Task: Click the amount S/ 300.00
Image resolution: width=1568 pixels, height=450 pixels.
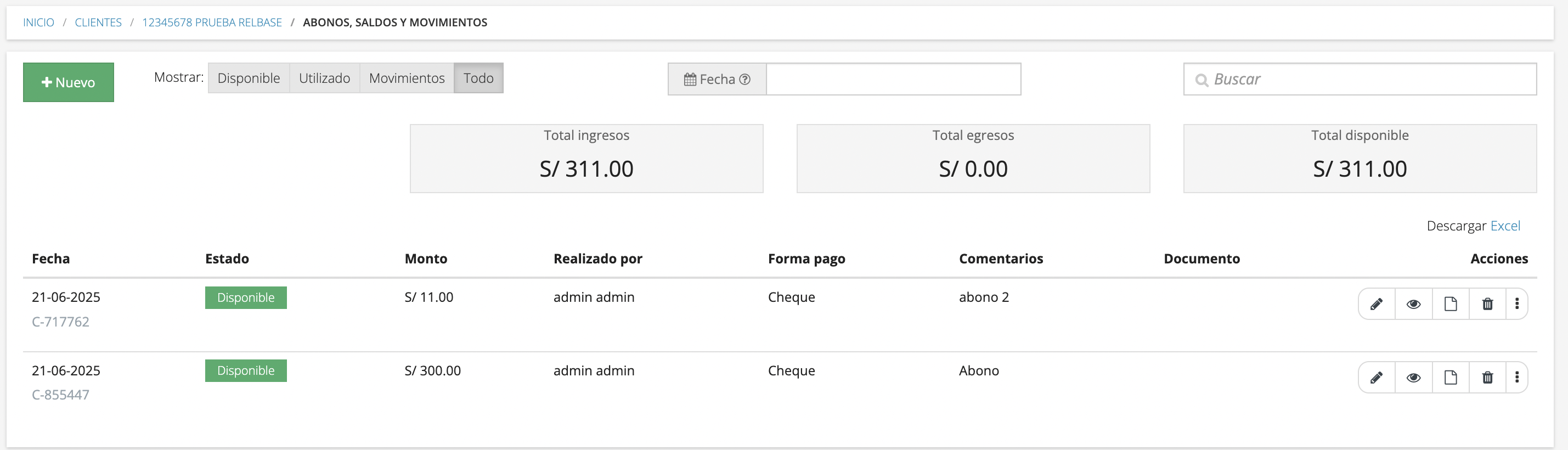Action: pyautogui.click(x=433, y=371)
